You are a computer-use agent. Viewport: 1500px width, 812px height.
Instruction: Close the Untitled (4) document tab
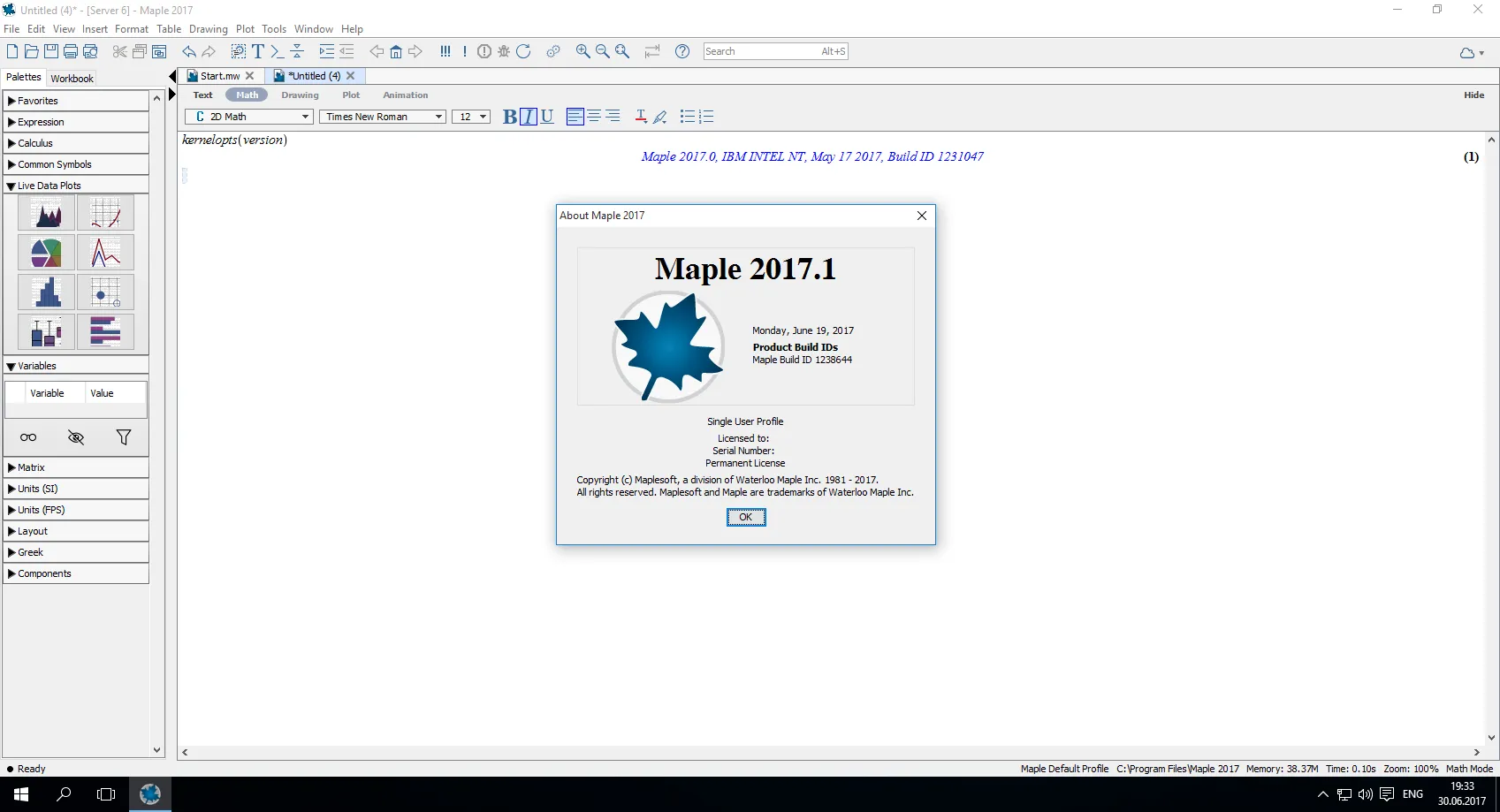pyautogui.click(x=351, y=76)
